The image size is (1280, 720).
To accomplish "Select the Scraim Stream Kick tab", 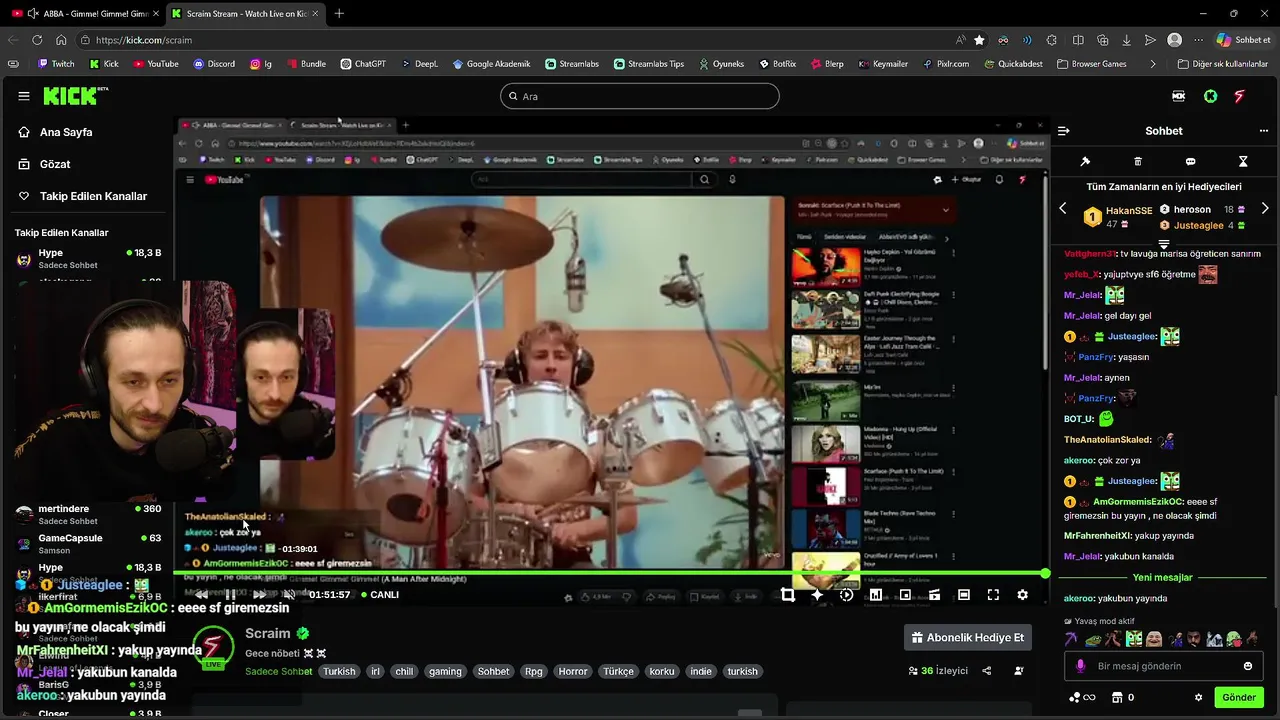I will (x=245, y=13).
